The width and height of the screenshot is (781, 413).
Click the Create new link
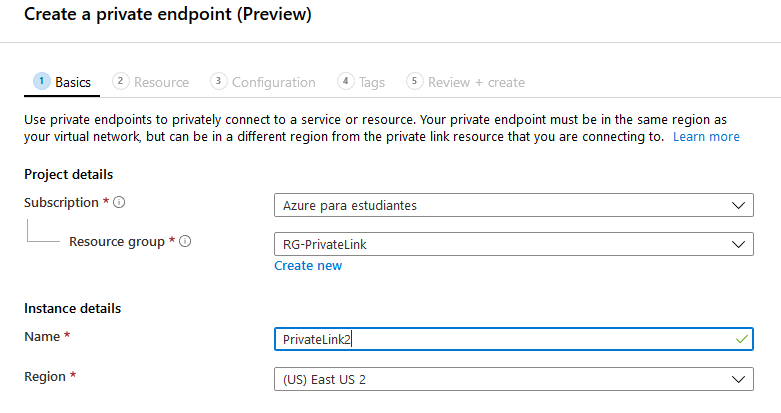(308, 266)
